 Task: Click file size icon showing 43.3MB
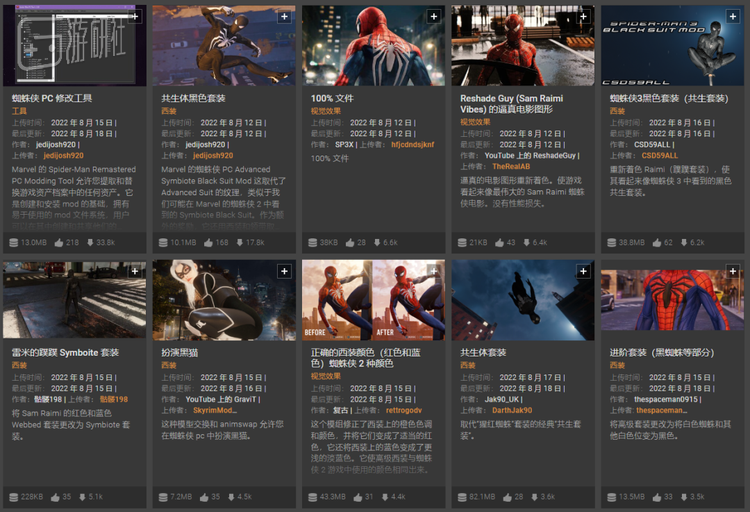[x=312, y=497]
